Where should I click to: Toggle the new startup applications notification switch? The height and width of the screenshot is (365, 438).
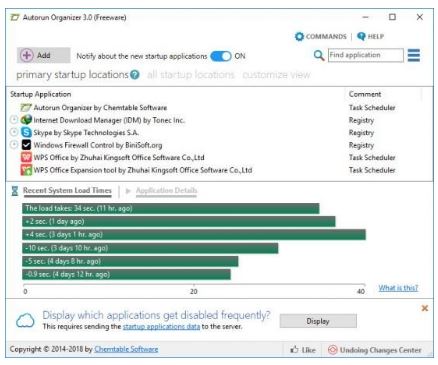(x=221, y=56)
